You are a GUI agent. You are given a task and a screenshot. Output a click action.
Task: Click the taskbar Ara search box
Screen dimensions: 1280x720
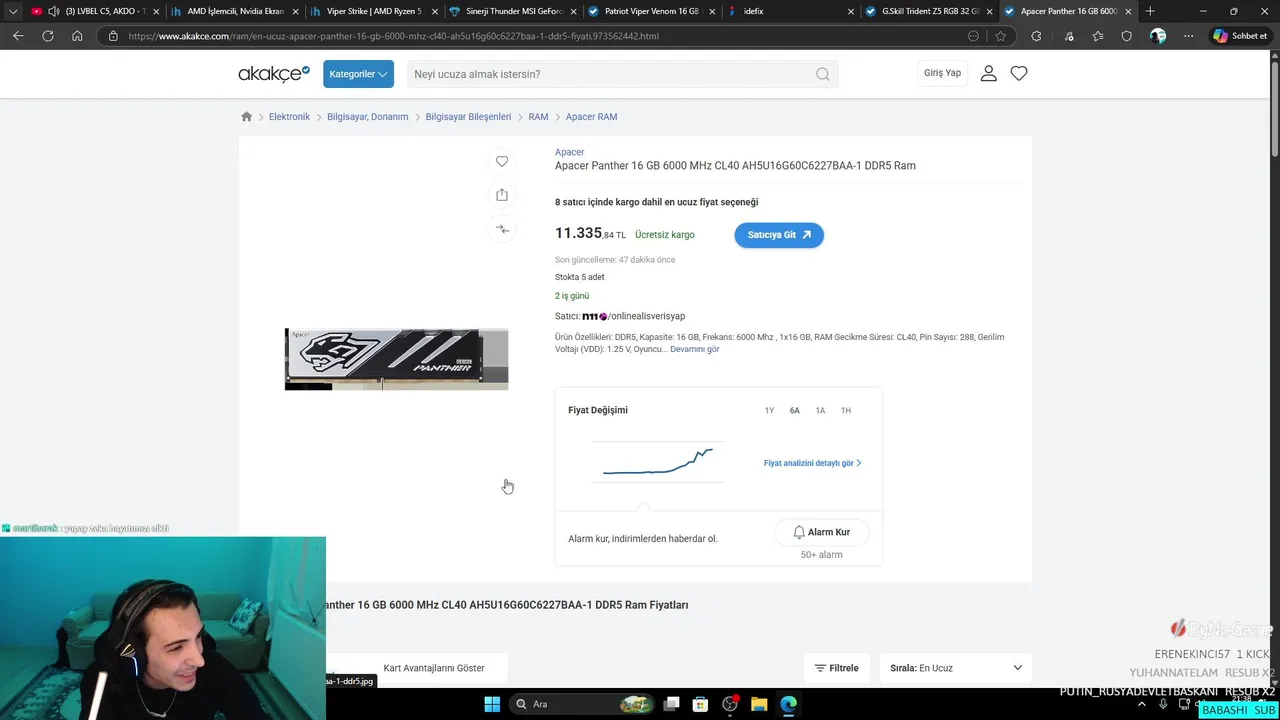pyautogui.click(x=582, y=704)
